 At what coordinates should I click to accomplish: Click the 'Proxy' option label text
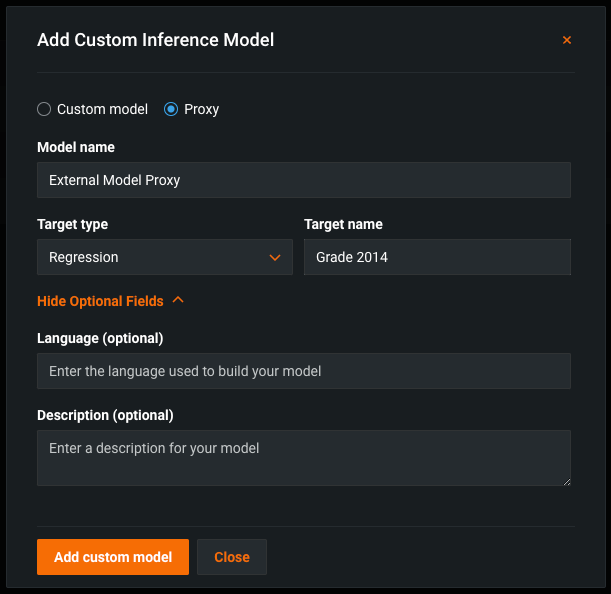tap(201, 109)
